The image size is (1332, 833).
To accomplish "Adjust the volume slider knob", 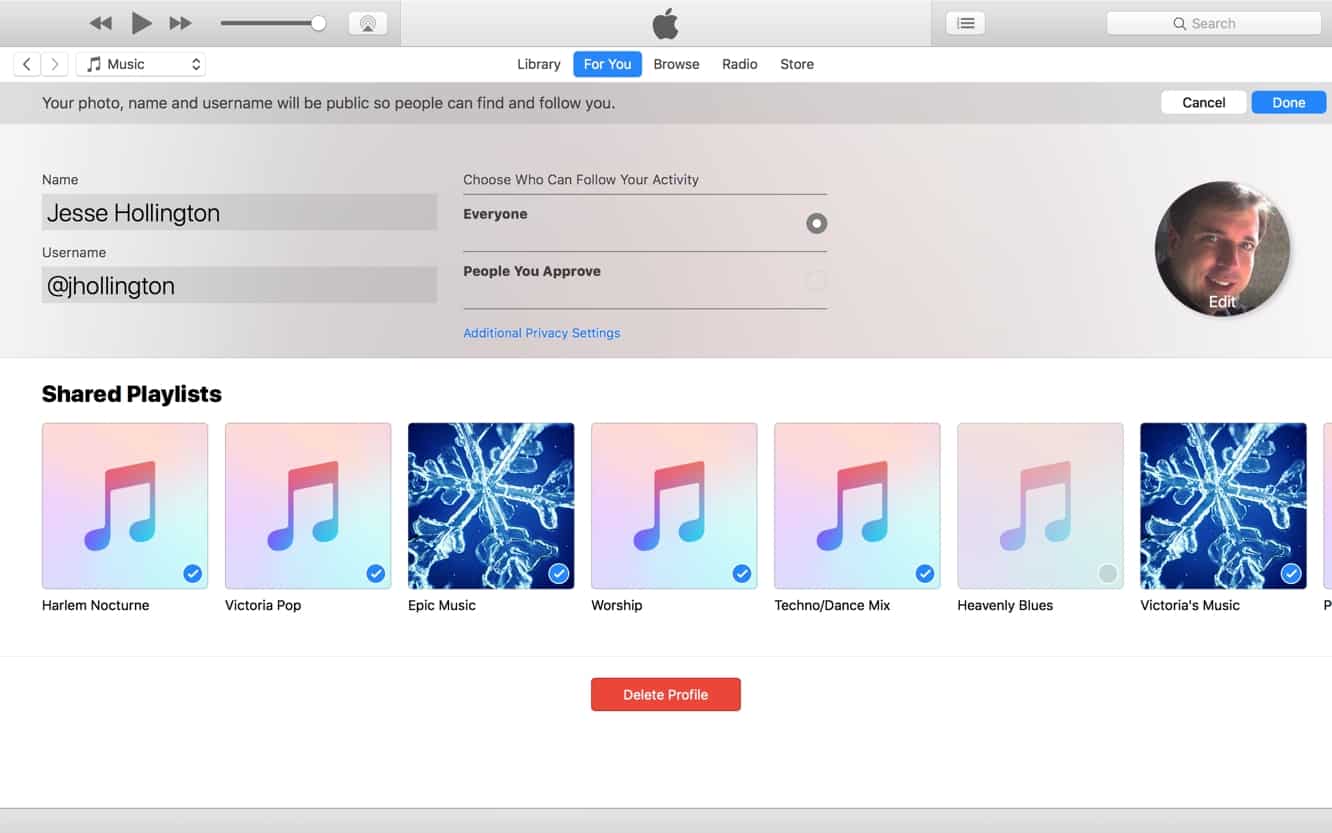I will pos(318,23).
